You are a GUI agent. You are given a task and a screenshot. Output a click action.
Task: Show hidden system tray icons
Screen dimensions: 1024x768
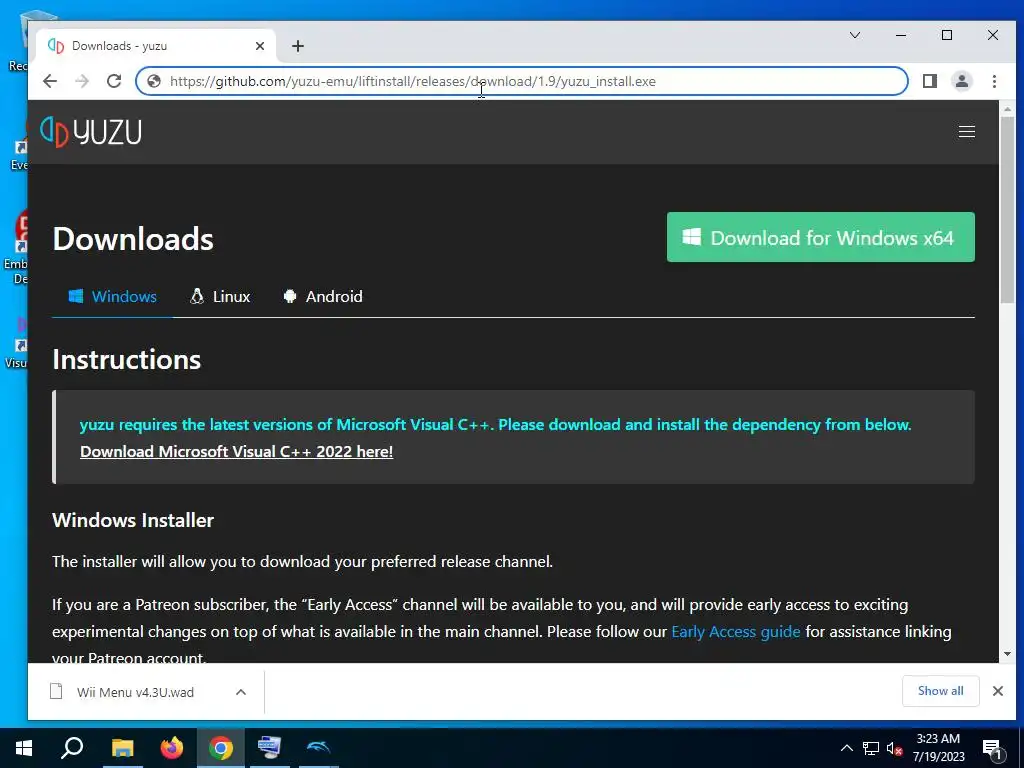click(x=846, y=748)
